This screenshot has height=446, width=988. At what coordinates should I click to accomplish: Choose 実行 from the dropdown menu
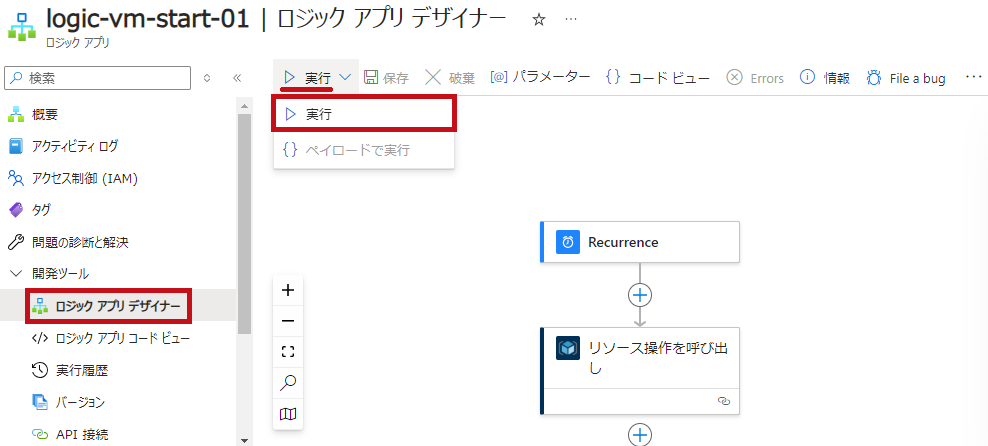tap(364, 114)
